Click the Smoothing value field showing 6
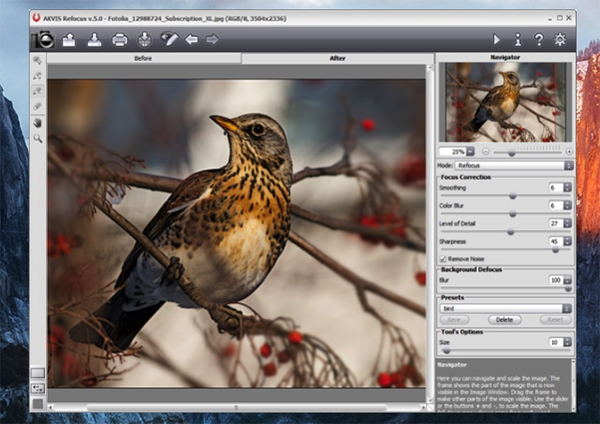This screenshot has height=424, width=600. (556, 188)
